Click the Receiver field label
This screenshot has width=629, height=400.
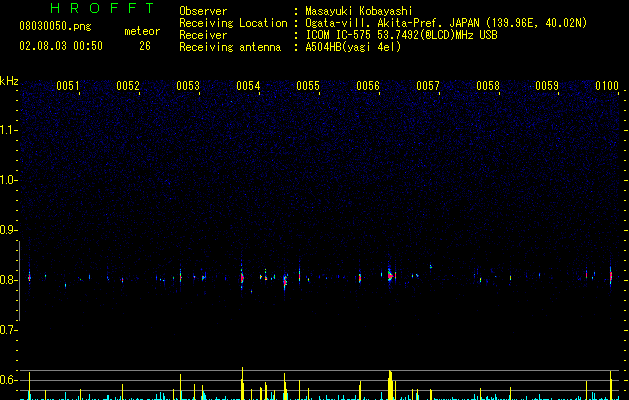pyautogui.click(x=203, y=35)
